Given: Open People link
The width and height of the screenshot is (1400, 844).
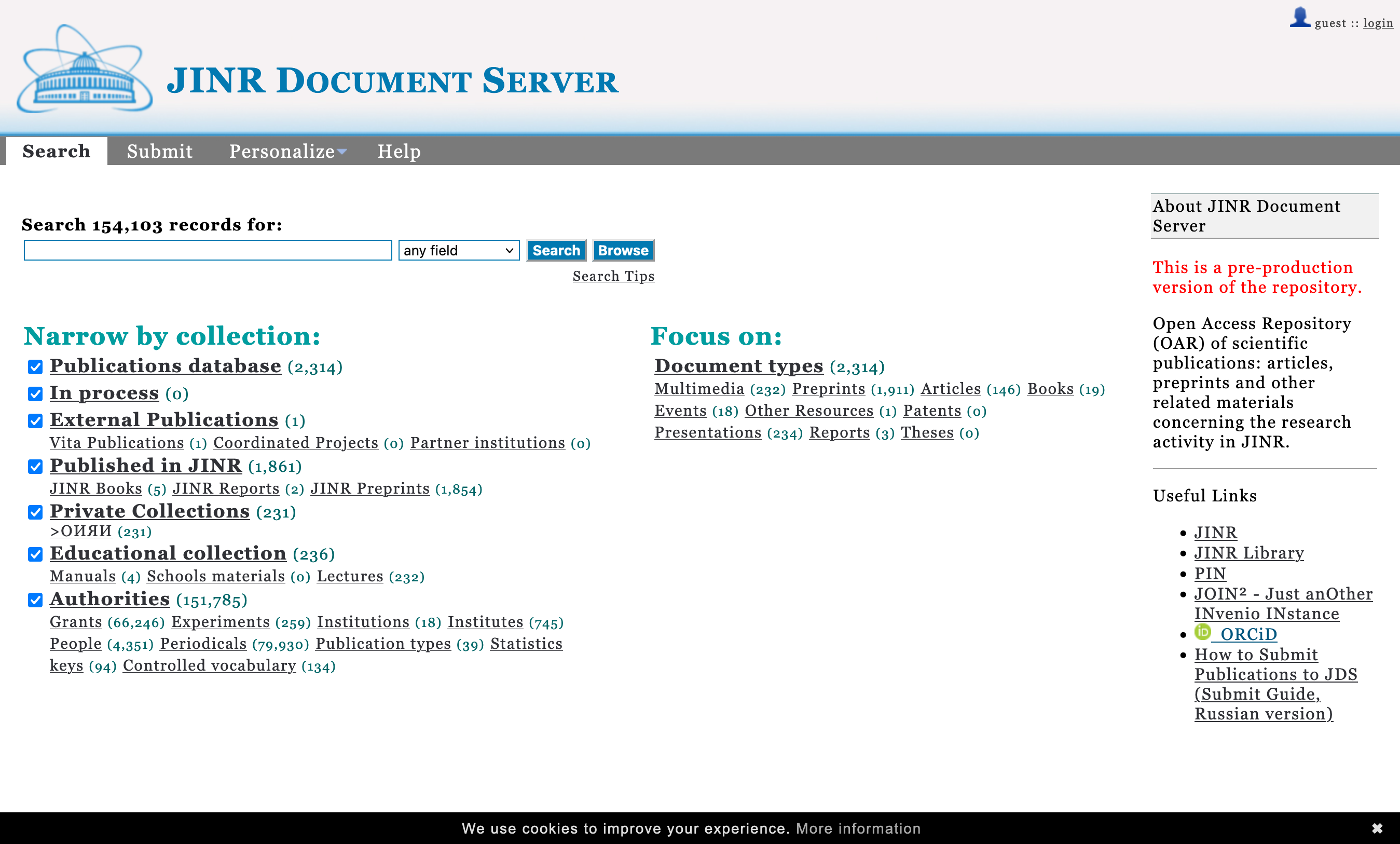Looking at the screenshot, I should point(76,644).
